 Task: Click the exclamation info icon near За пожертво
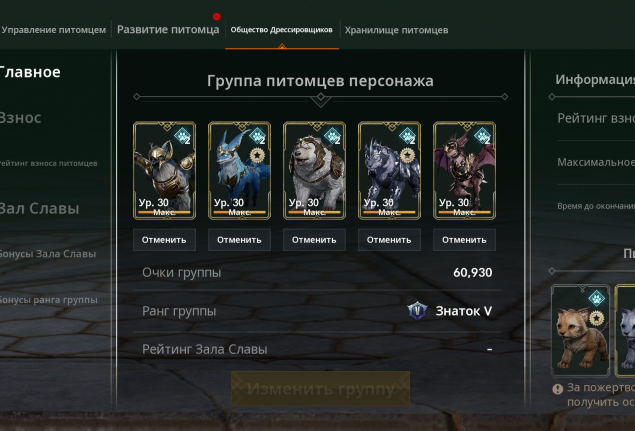click(x=558, y=389)
